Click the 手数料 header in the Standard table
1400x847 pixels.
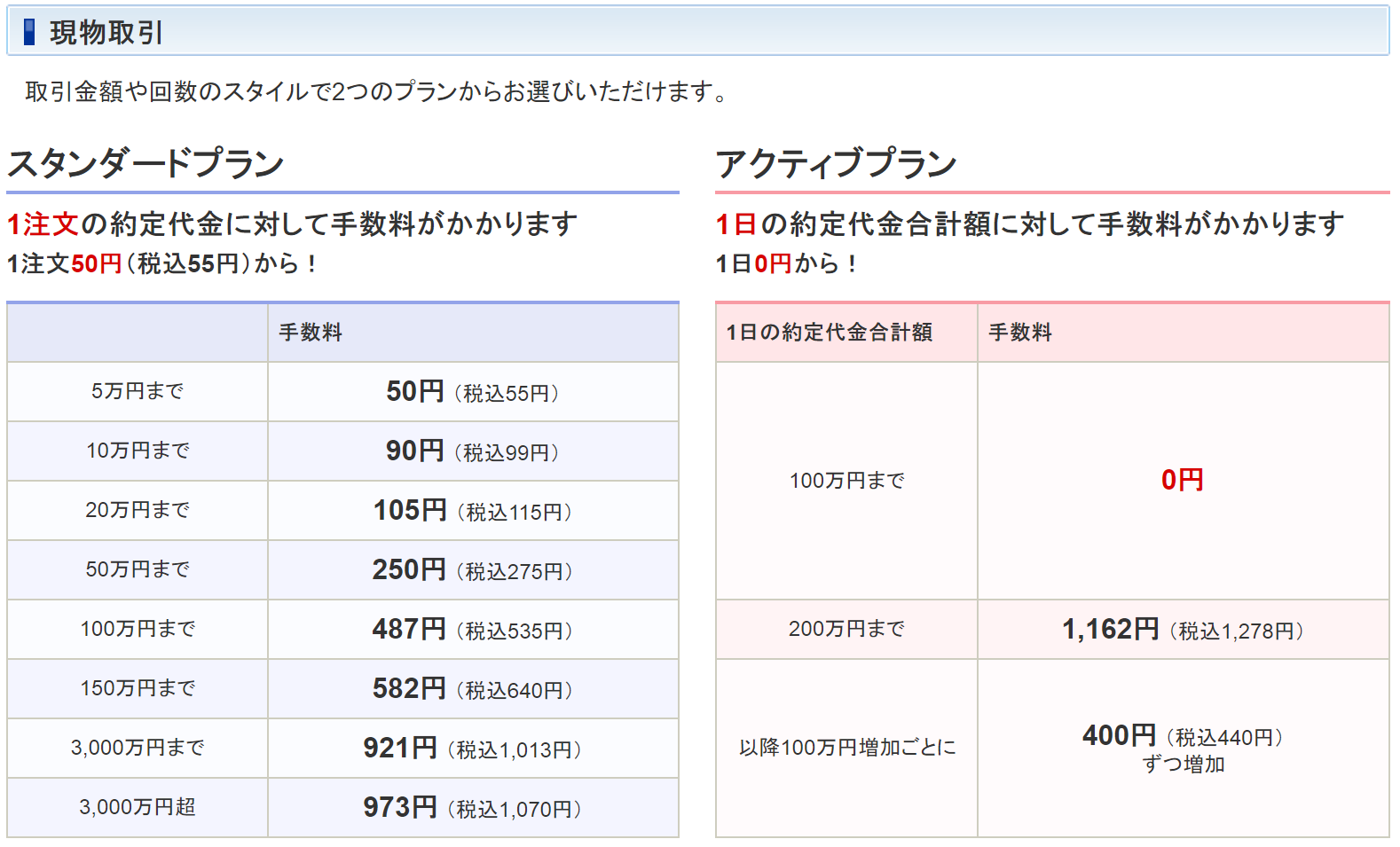click(x=311, y=333)
